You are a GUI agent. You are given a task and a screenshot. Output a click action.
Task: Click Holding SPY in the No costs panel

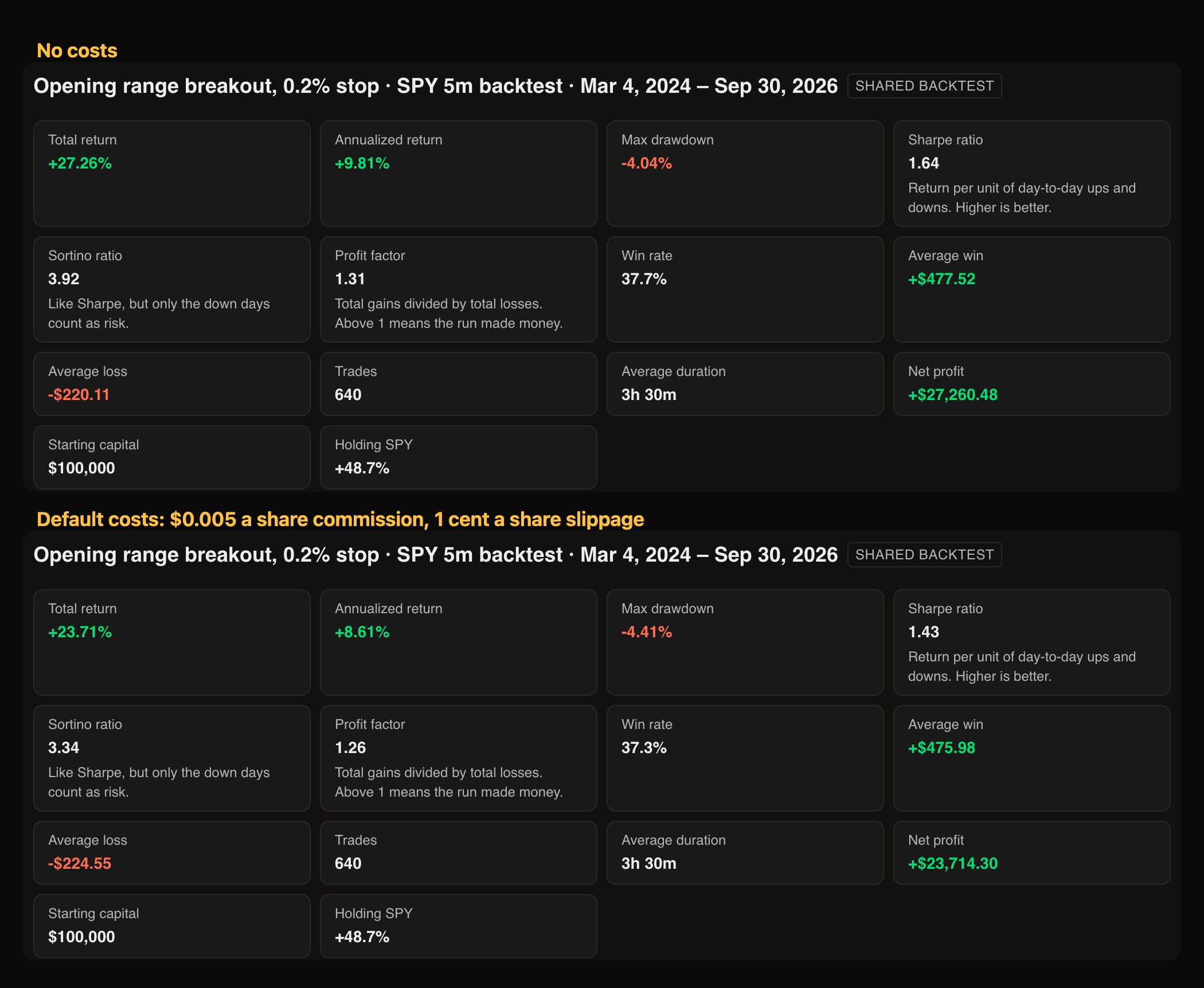pyautogui.click(x=458, y=457)
